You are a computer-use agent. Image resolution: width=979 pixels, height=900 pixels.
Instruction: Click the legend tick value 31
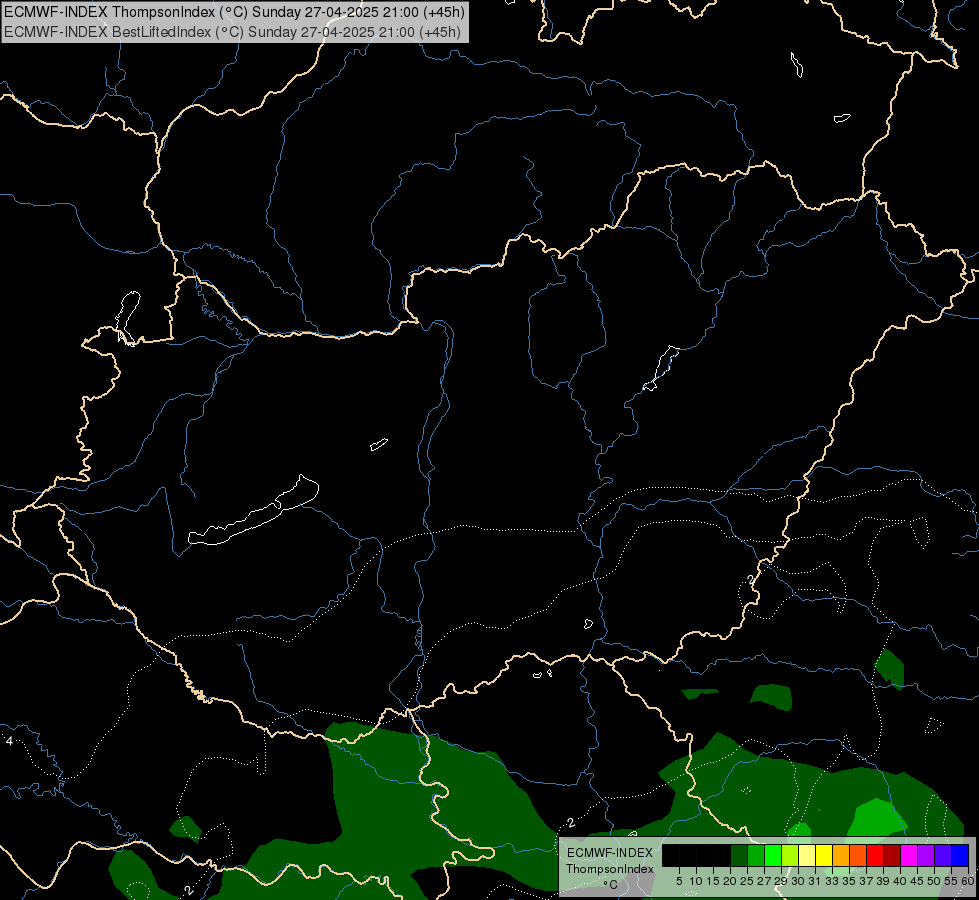pyautogui.click(x=815, y=881)
